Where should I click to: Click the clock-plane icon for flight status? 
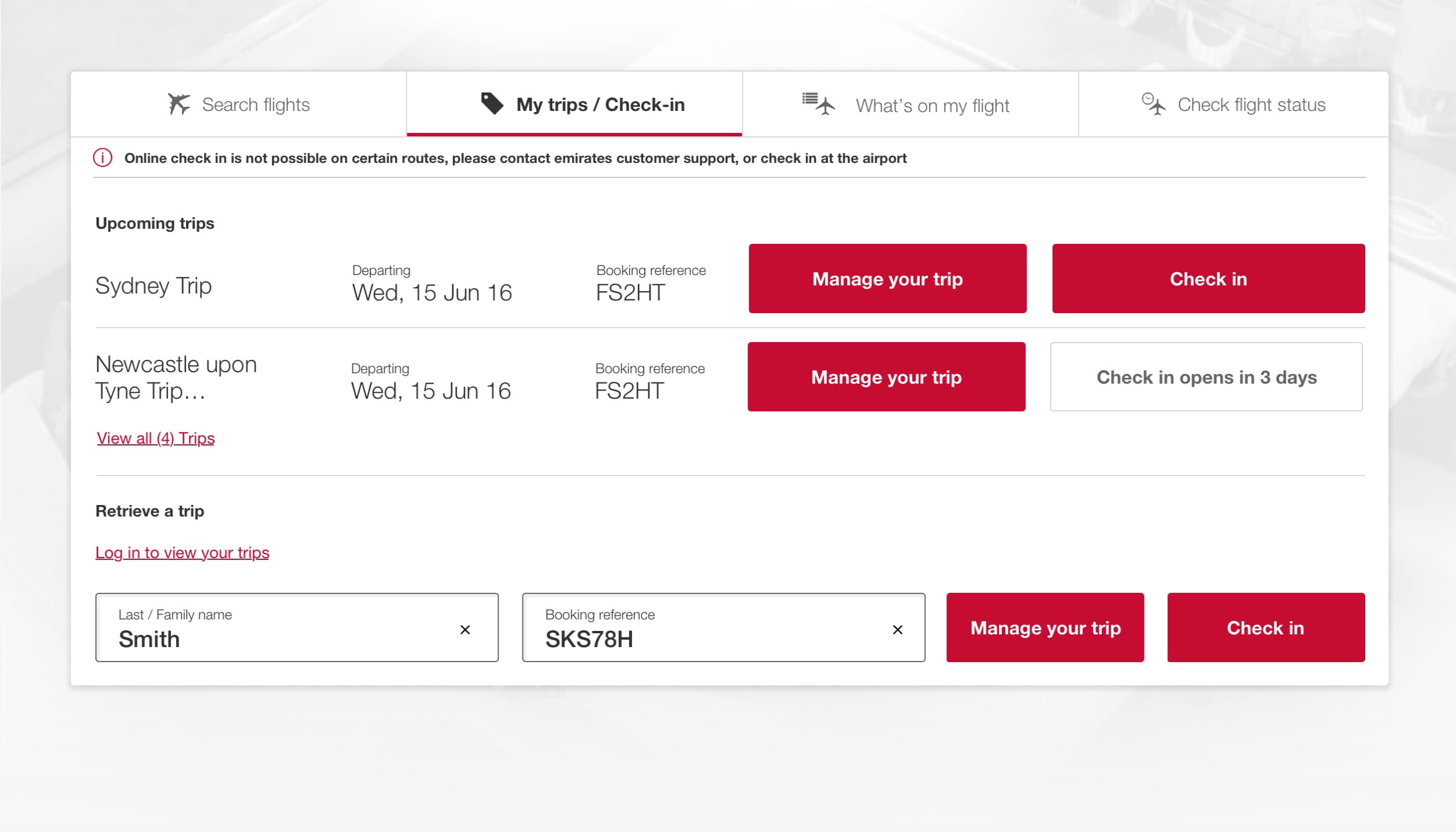(x=1154, y=104)
